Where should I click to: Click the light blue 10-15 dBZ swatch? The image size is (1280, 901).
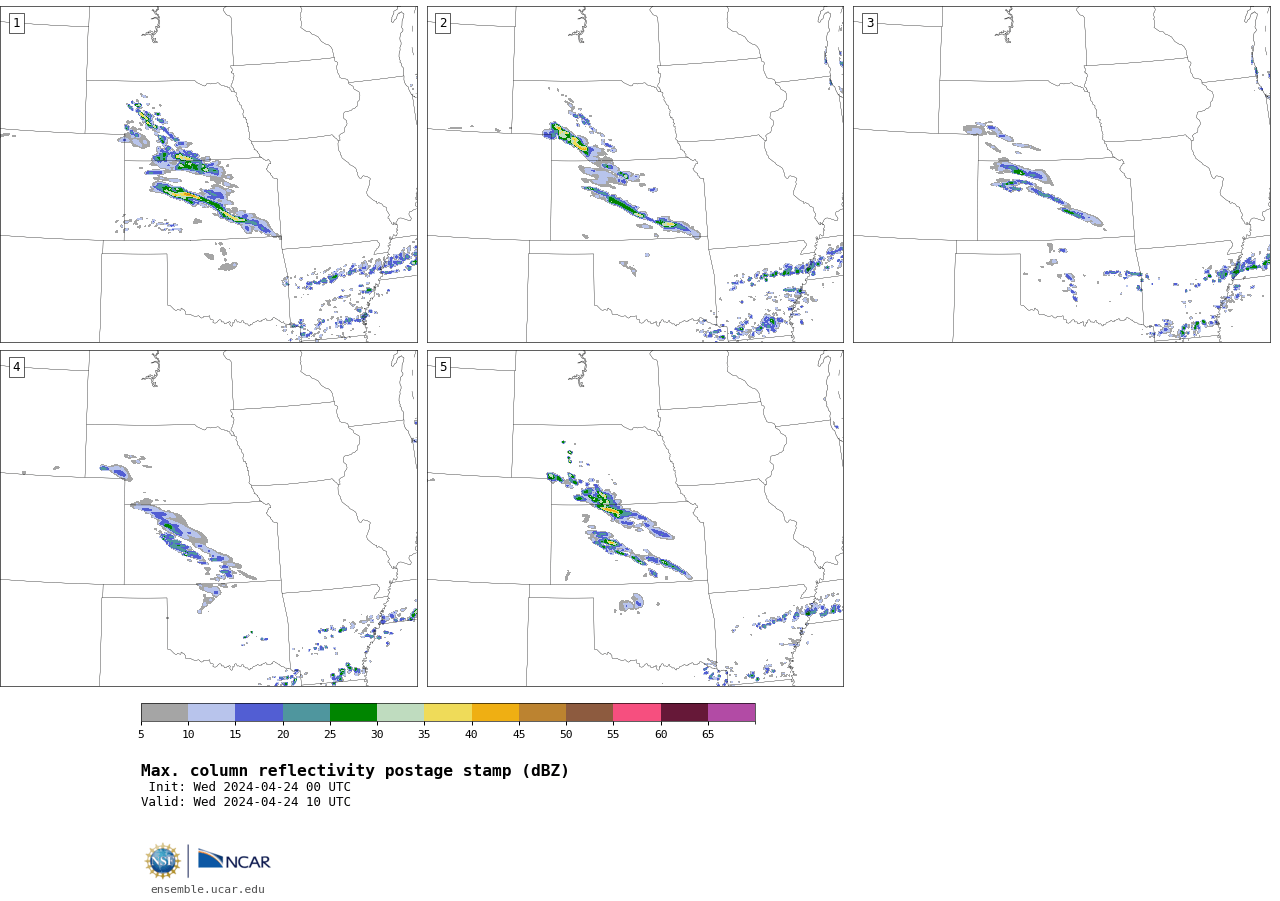(212, 712)
